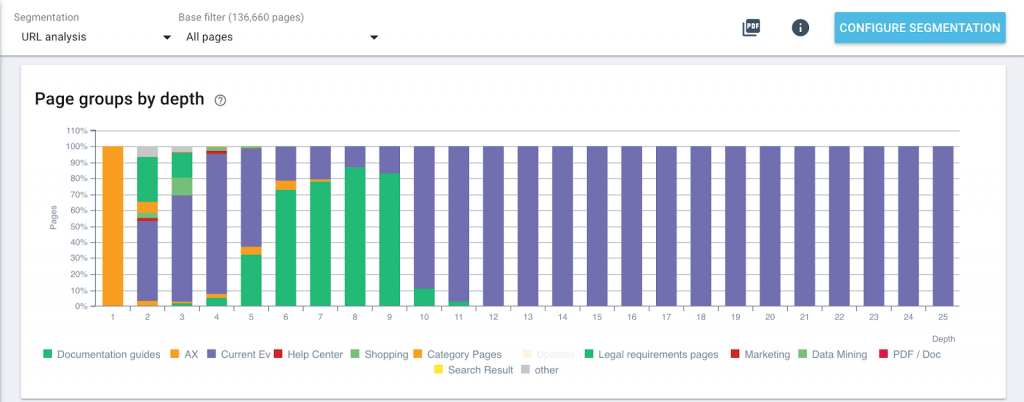The height and width of the screenshot is (402, 1024).
Task: Toggle the PDF / Doc legend entry
Action: [x=908, y=354]
